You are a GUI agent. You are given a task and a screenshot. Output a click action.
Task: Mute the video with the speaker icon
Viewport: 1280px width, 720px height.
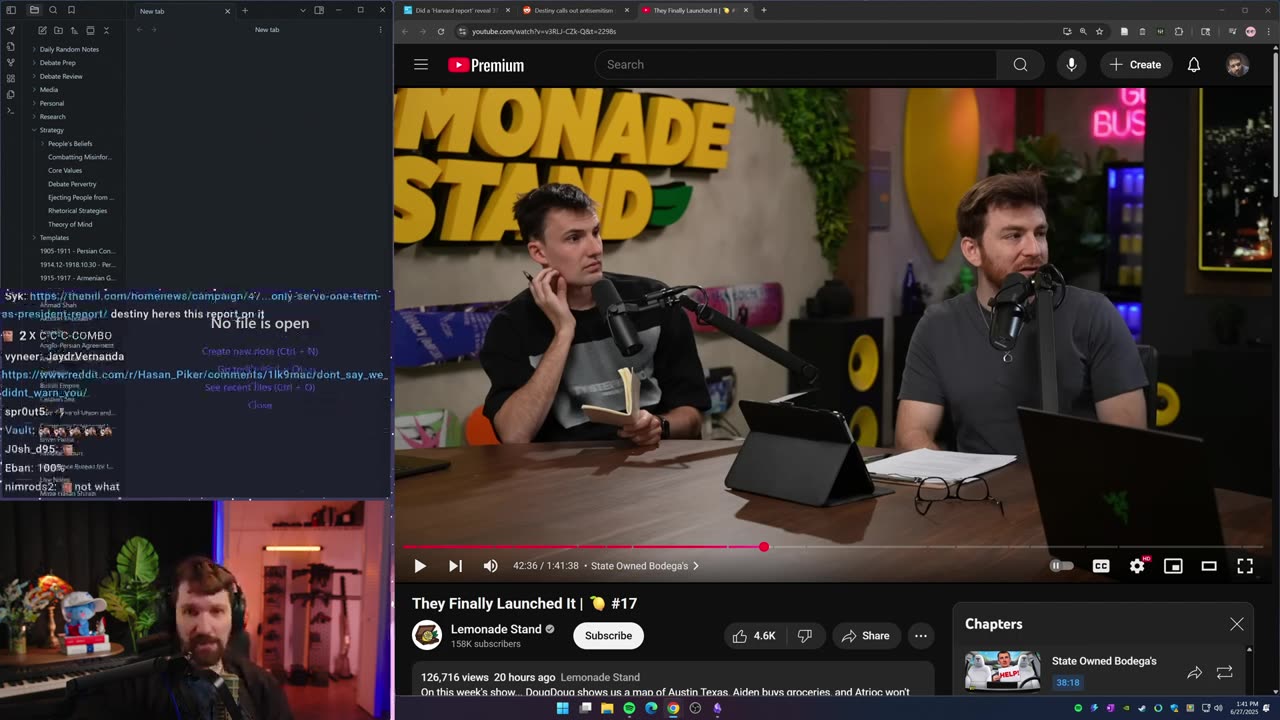click(490, 566)
